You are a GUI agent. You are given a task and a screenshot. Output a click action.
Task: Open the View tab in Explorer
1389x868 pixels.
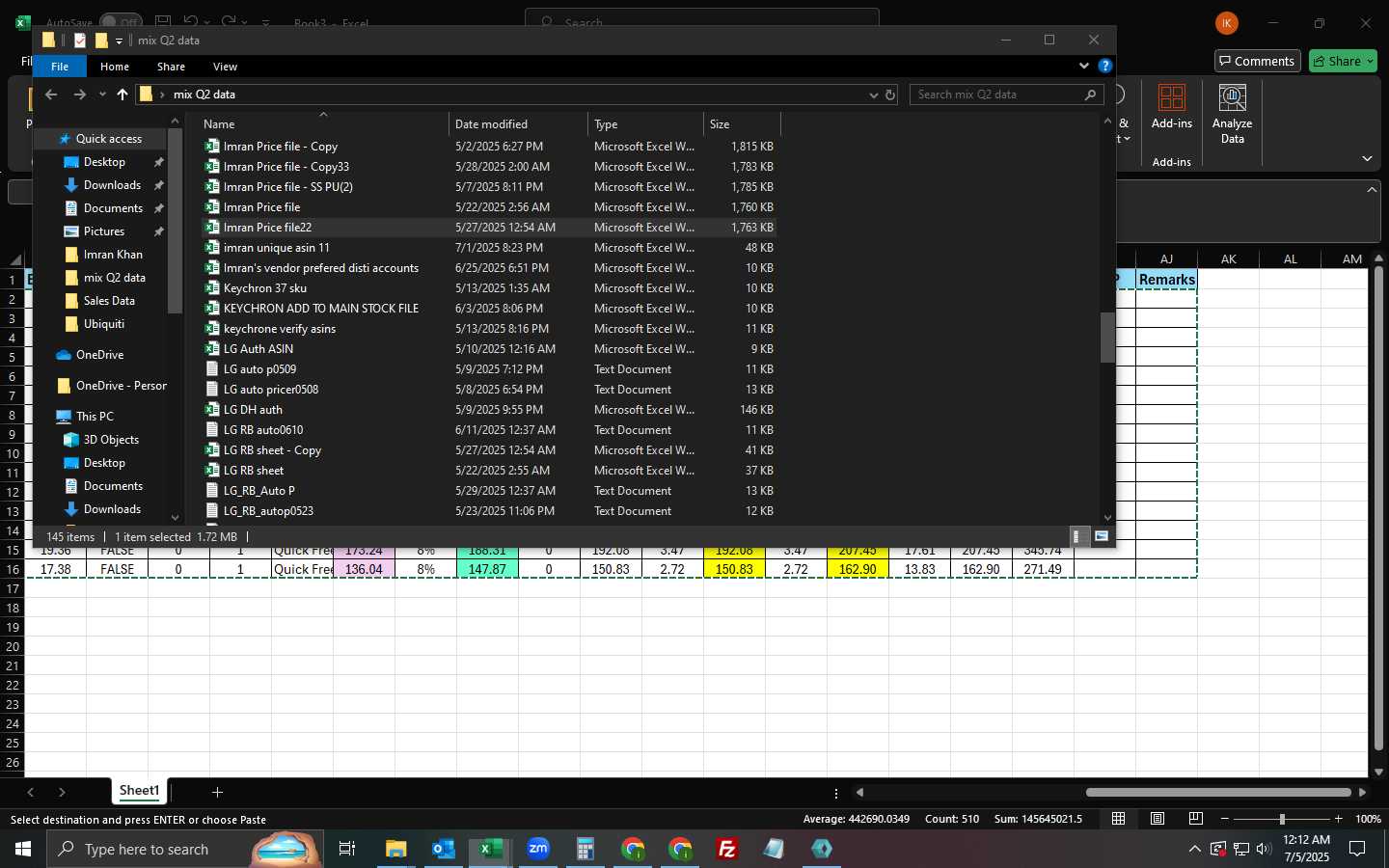225,67
